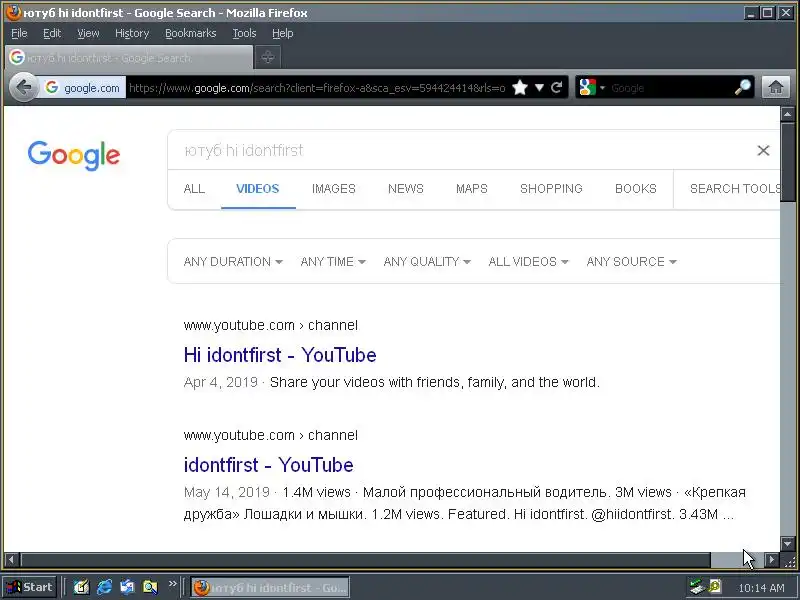The image size is (800, 600).
Task: Click the vertical scrollbar thumb
Action: 787,161
